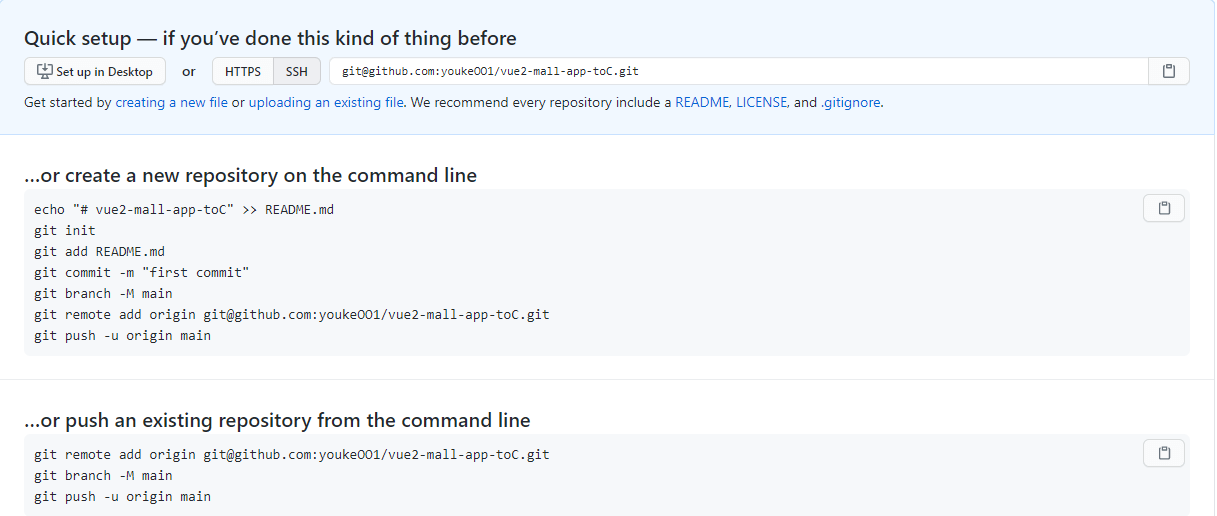Click the git commit first commit line
1217x516 pixels.
coord(141,272)
